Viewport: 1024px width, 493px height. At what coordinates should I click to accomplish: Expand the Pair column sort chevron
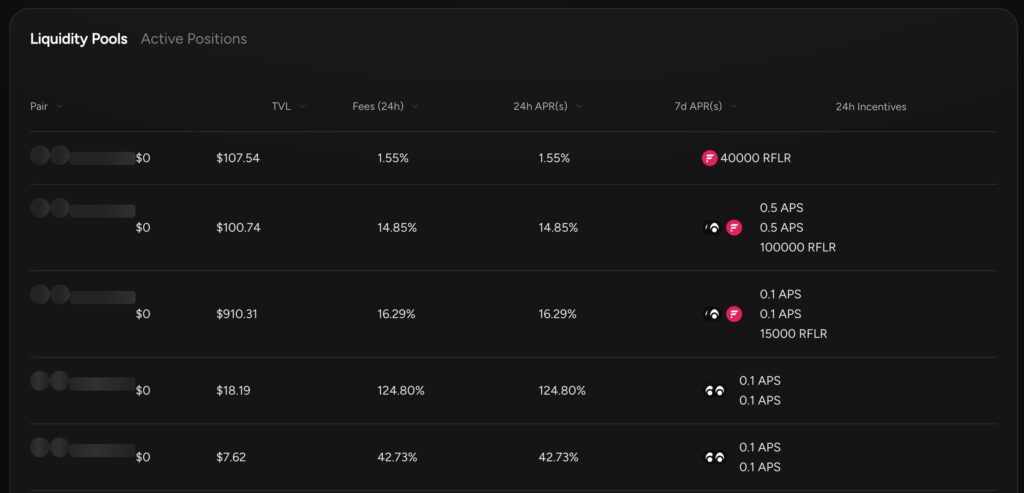tap(60, 106)
